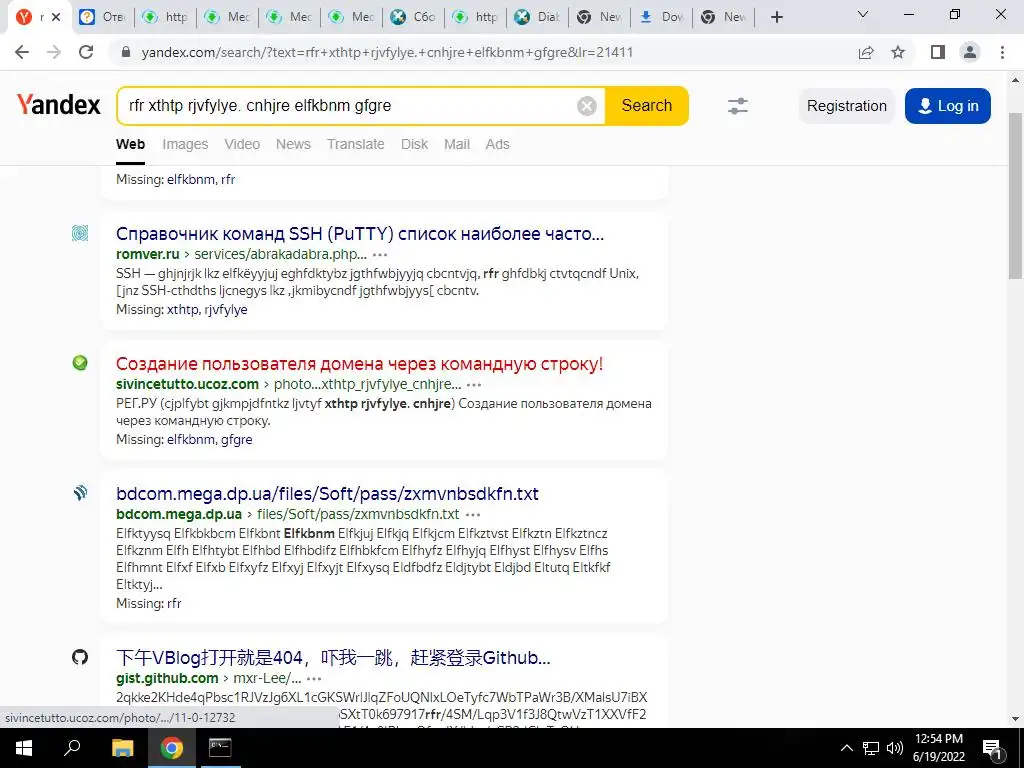Open the tab search dropdown arrow
The image size is (1024, 768).
[863, 14]
